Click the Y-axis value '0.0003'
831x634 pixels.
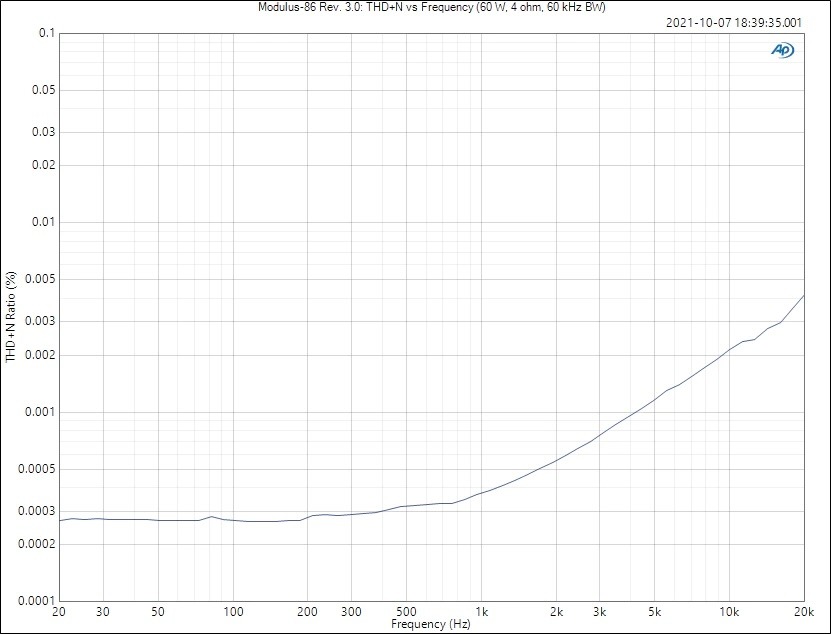(37, 510)
